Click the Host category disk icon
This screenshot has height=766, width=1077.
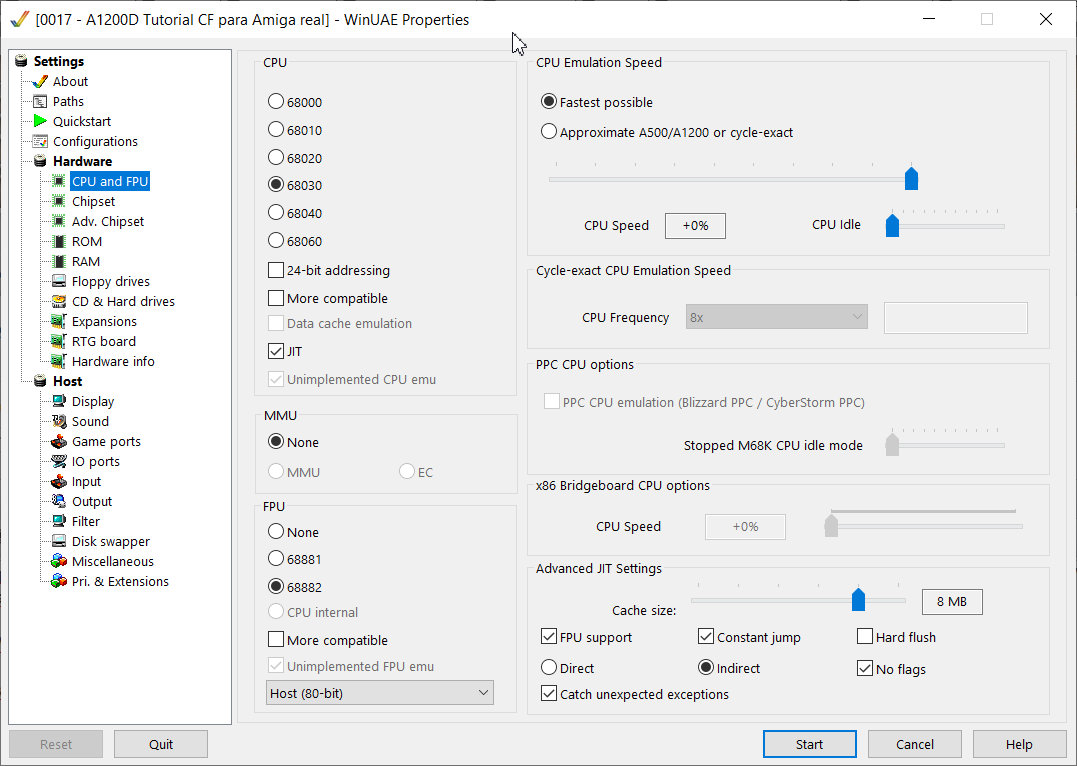pos(41,381)
